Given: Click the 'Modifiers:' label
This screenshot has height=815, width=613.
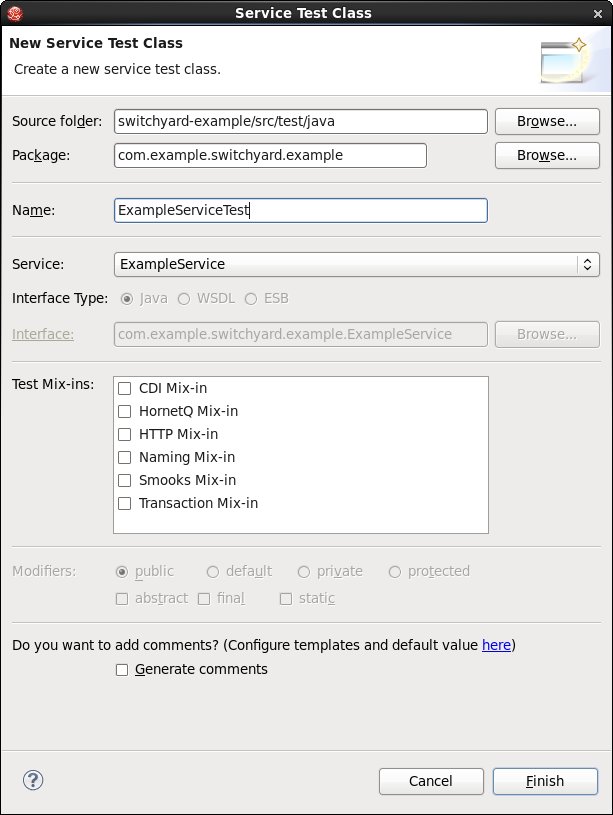Looking at the screenshot, I should [x=44, y=571].
